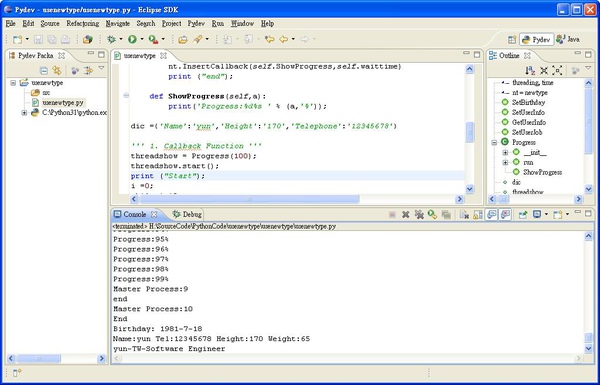Viewport: 600px width, 385px height.
Task: Click the Back navigation arrow
Action: pyautogui.click(x=284, y=39)
